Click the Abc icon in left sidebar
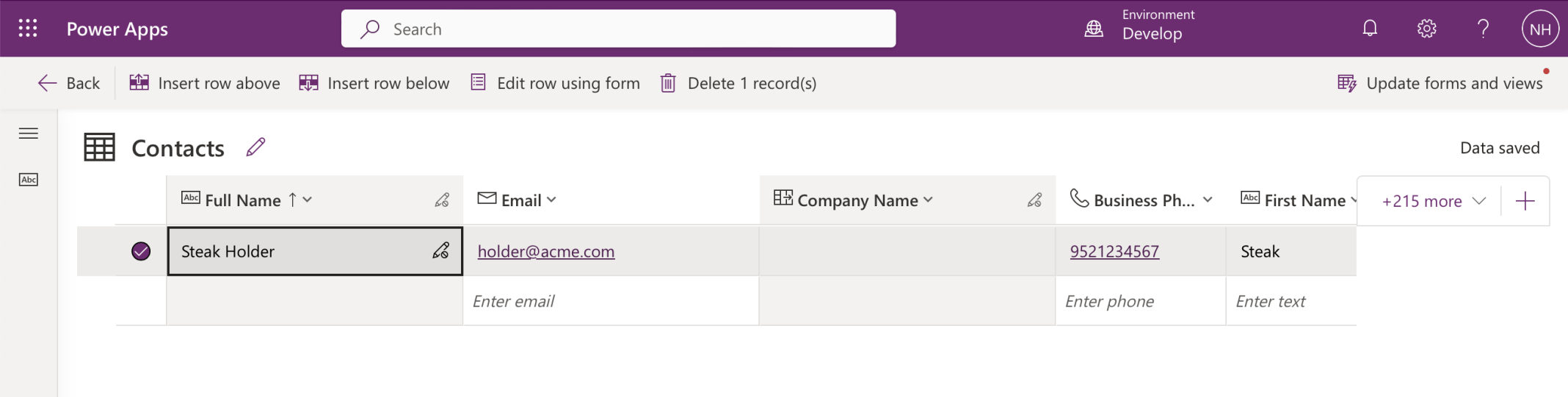The image size is (1568, 397). (29, 180)
